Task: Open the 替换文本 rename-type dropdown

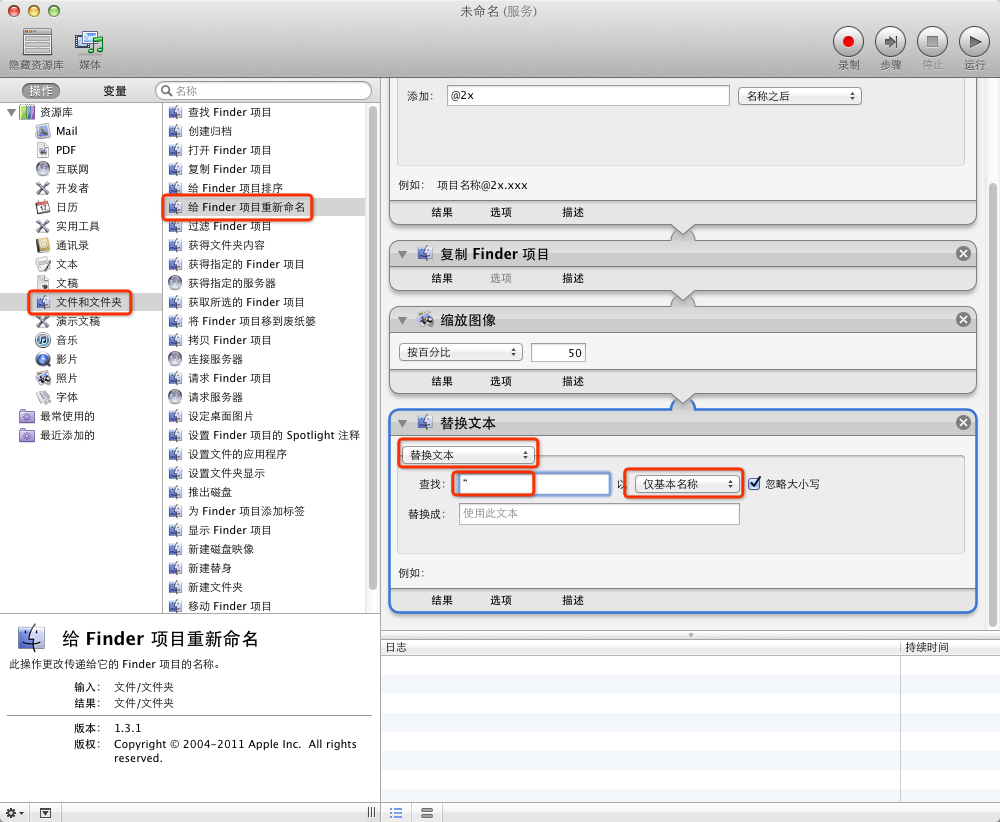Action: 468,455
